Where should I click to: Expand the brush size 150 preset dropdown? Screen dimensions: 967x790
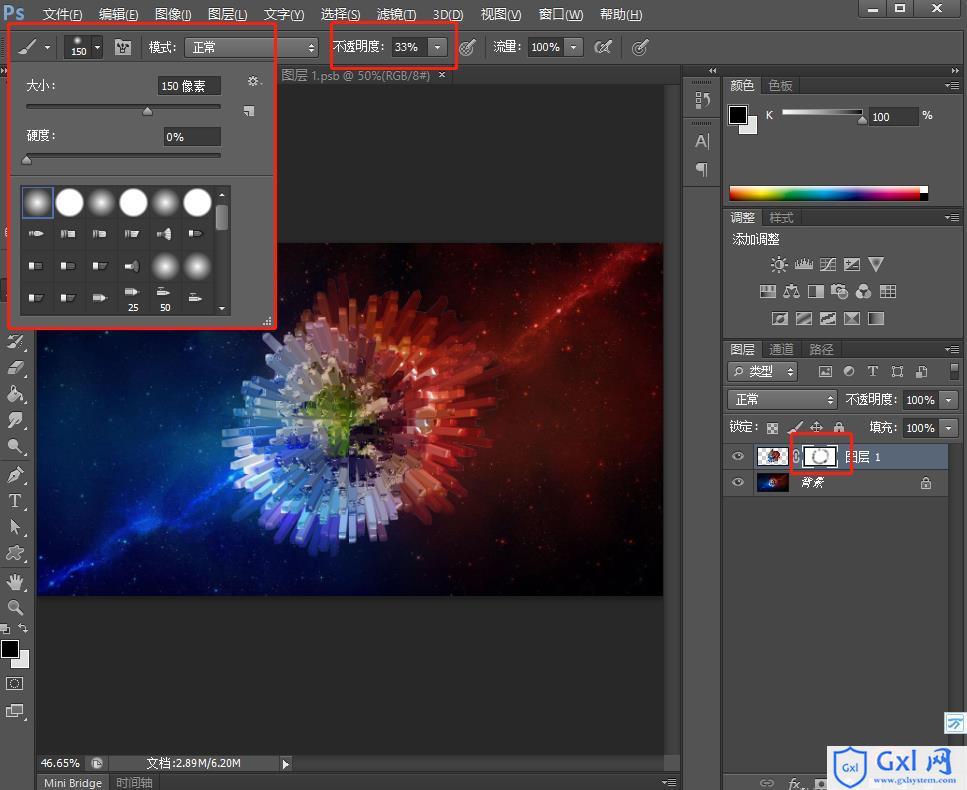point(97,47)
